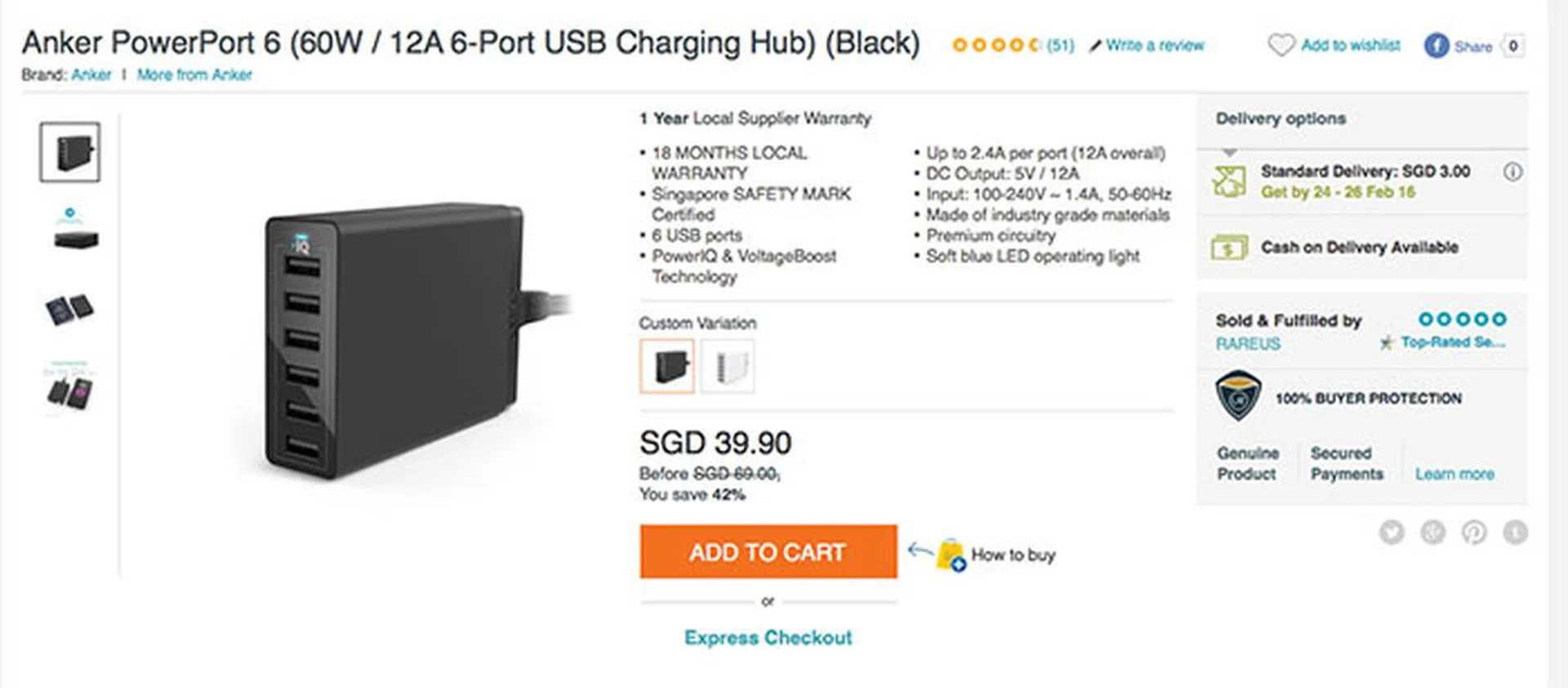Select the white color variation swatch
Image resolution: width=1568 pixels, height=688 pixels.
pos(728,367)
